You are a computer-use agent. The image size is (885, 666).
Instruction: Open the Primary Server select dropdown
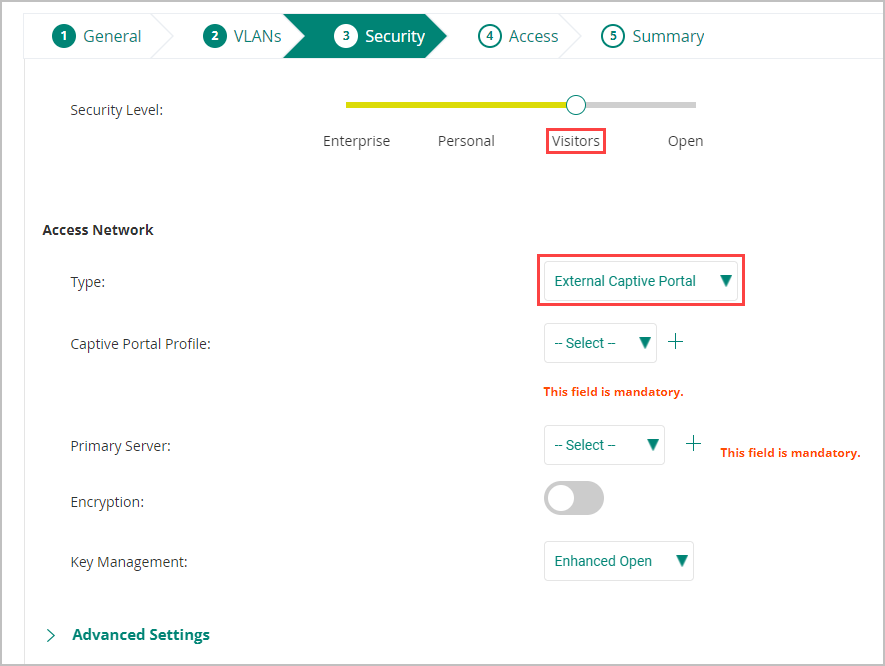coord(604,445)
